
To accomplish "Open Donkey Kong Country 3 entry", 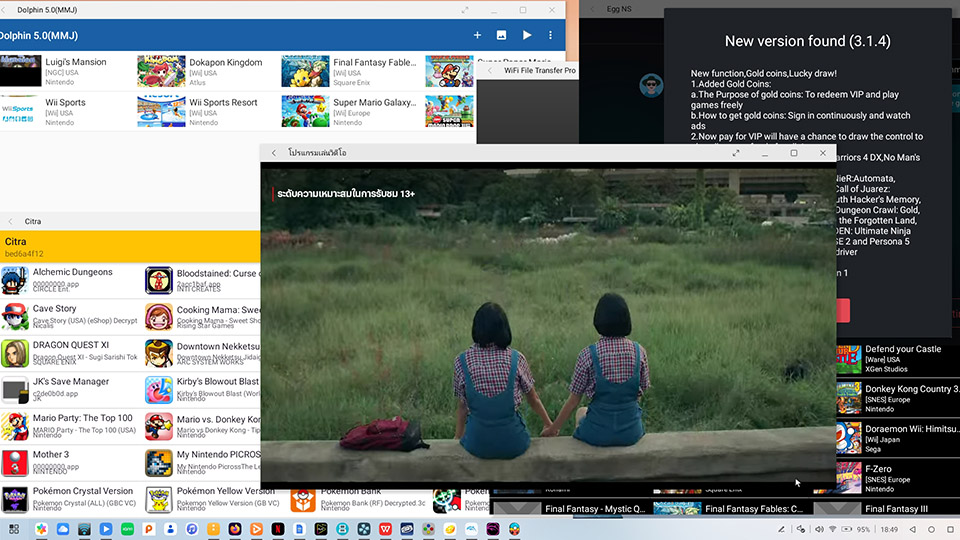I will click(898, 398).
